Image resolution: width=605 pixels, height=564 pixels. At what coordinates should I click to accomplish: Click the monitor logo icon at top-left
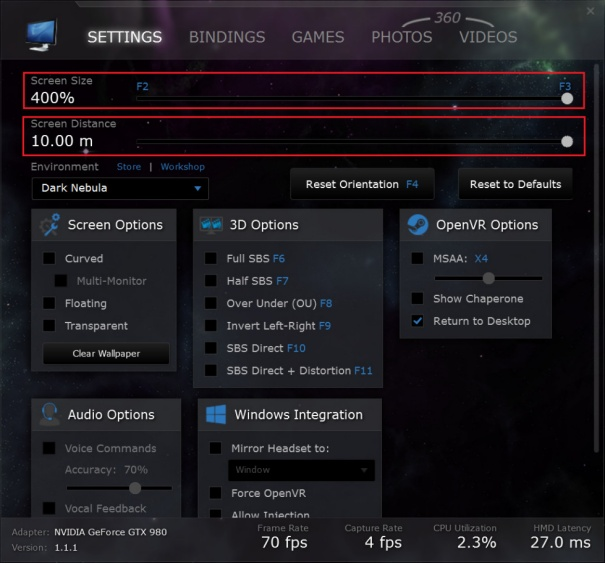41,36
